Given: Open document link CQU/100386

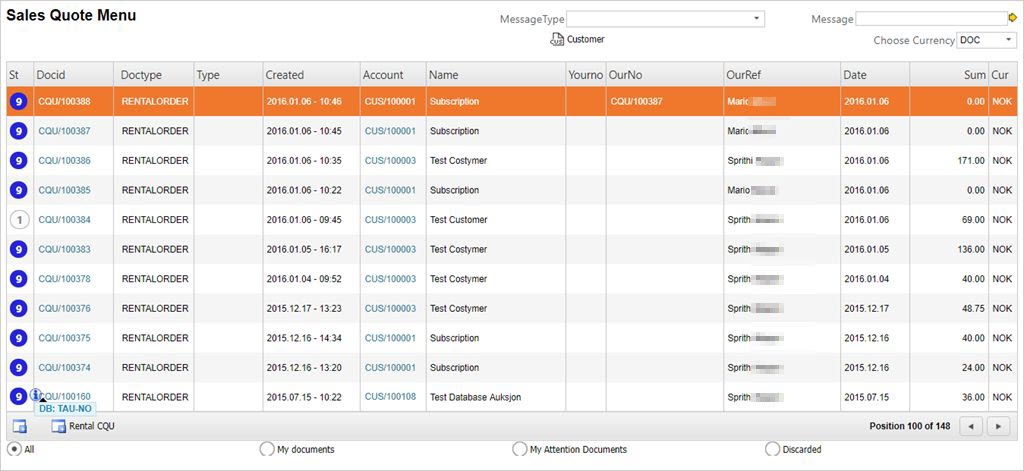Looking at the screenshot, I should point(64,161).
